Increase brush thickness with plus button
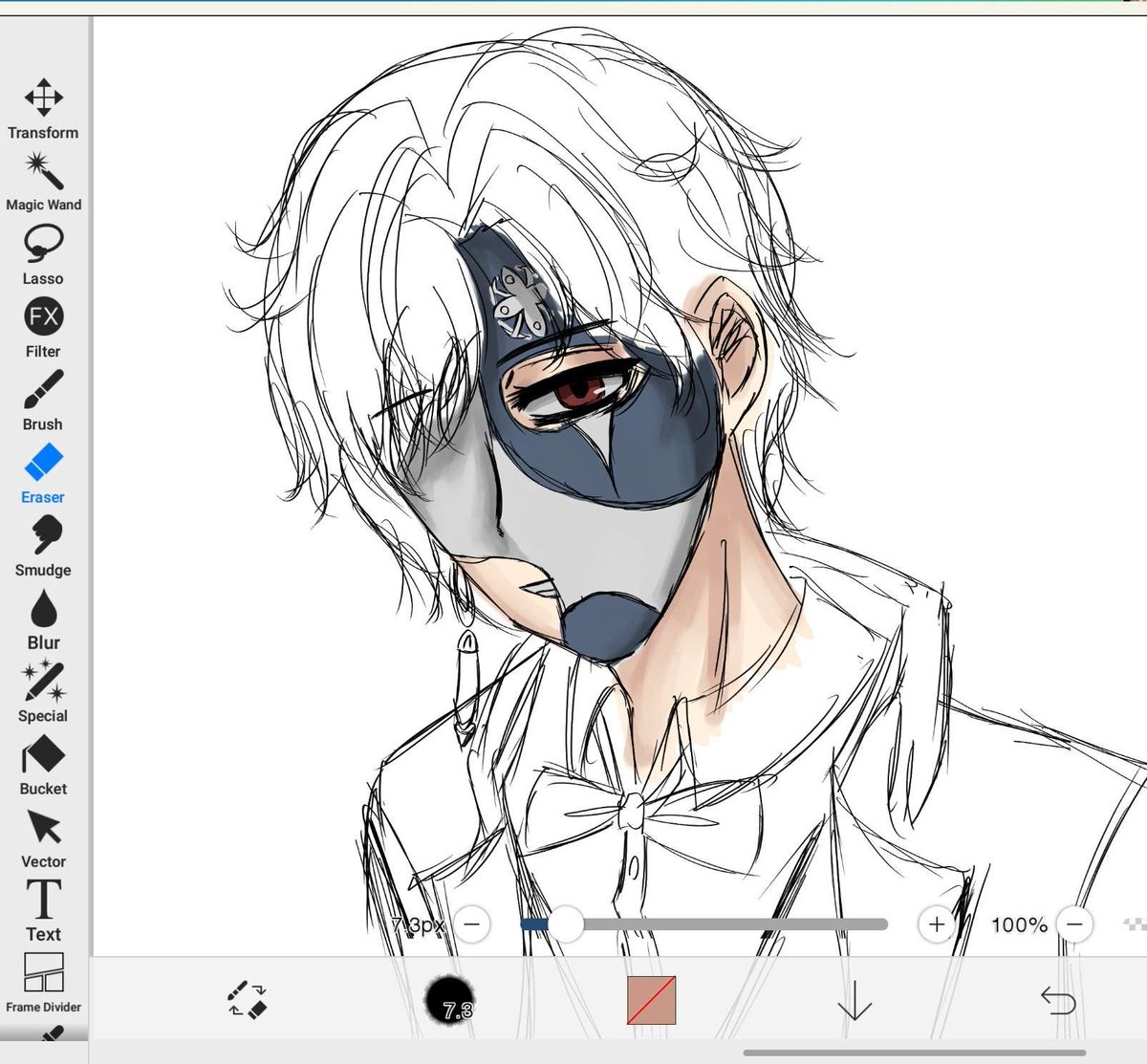The height and width of the screenshot is (1064, 1147). (936, 924)
